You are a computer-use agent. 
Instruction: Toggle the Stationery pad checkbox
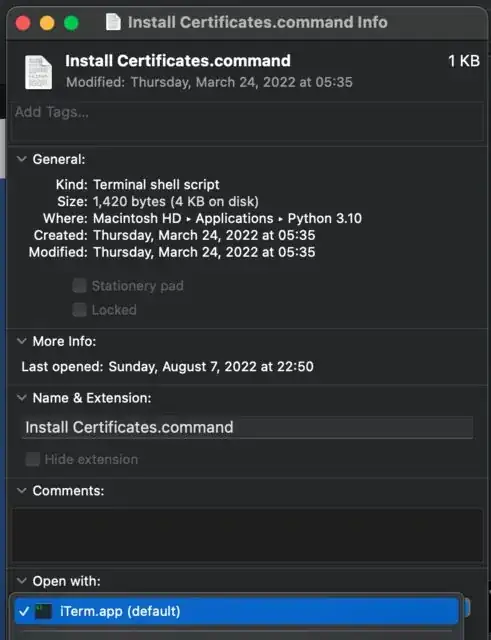click(79, 286)
